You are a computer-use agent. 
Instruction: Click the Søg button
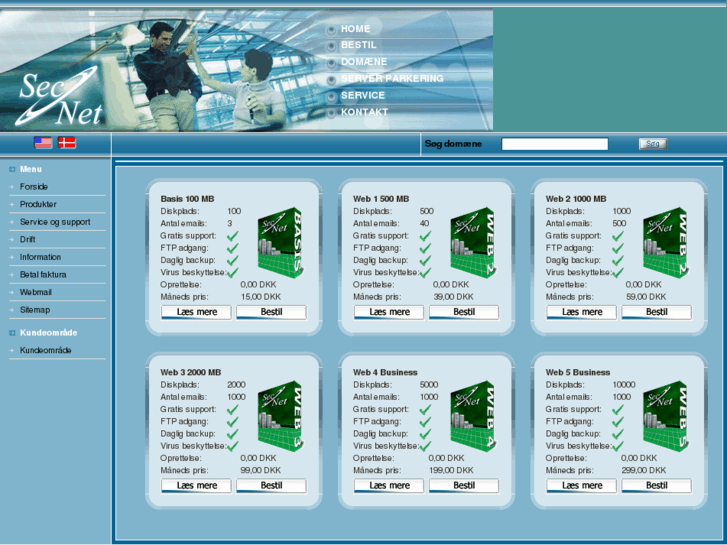653,144
